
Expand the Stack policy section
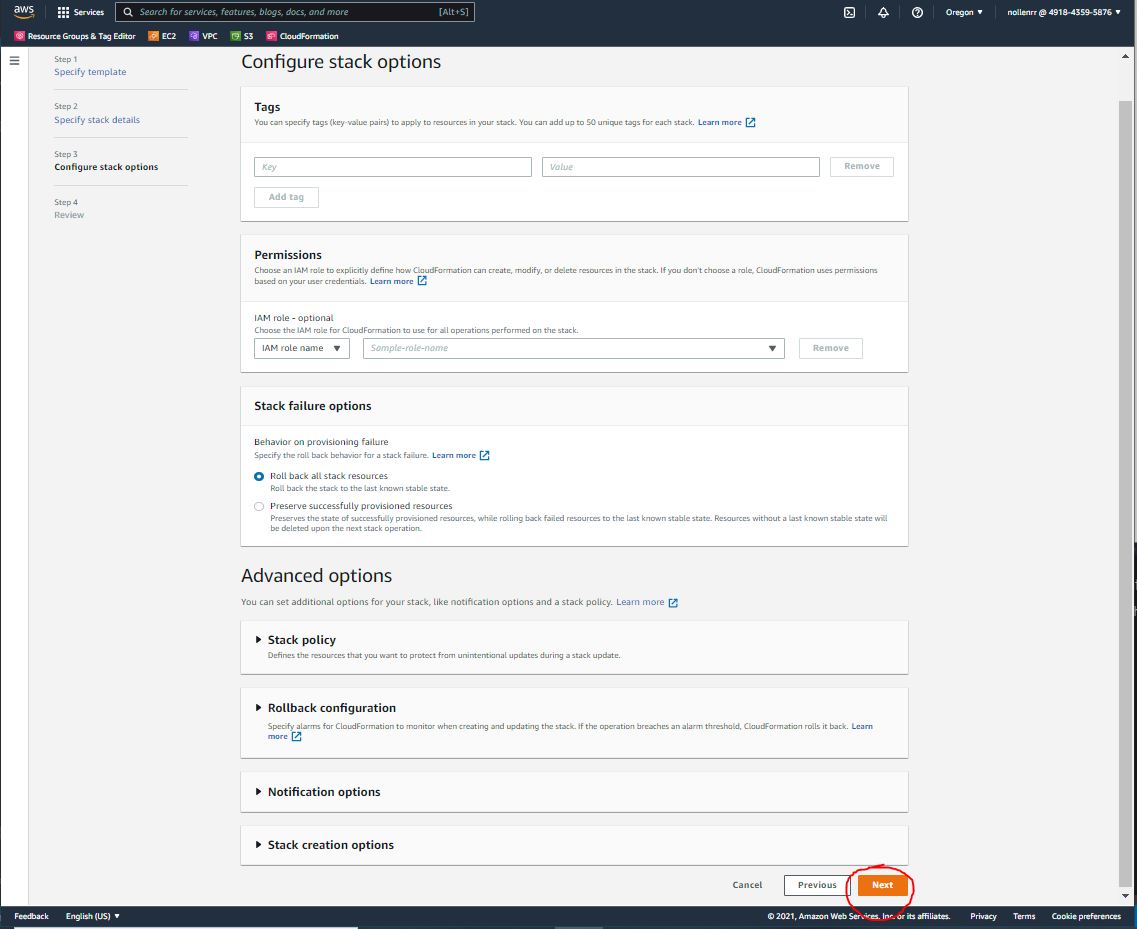[x=258, y=640]
